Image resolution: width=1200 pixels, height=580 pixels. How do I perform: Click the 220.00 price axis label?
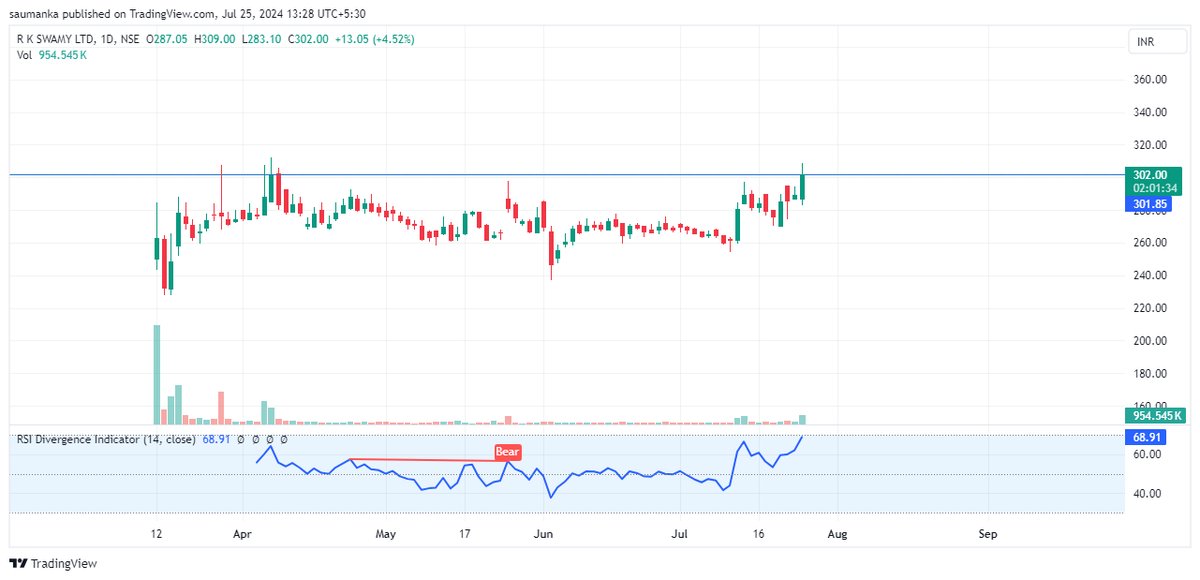coord(1151,308)
